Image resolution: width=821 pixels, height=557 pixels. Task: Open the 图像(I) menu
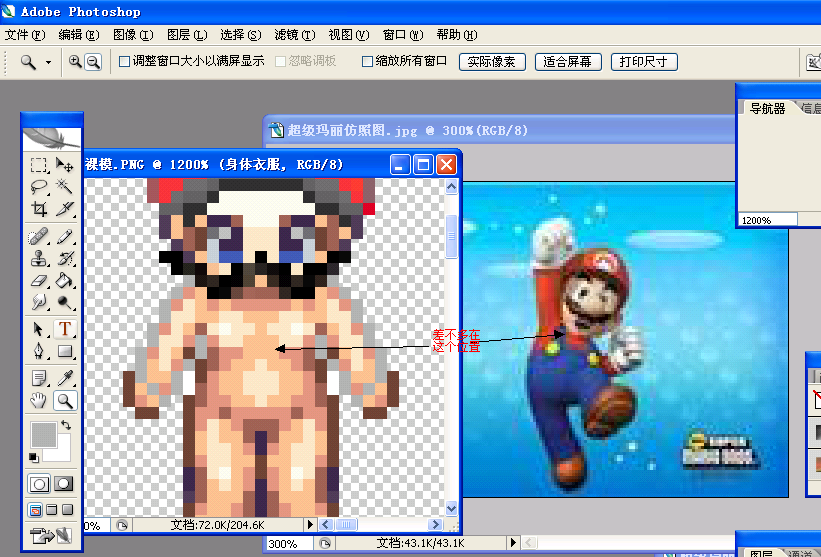coord(134,35)
